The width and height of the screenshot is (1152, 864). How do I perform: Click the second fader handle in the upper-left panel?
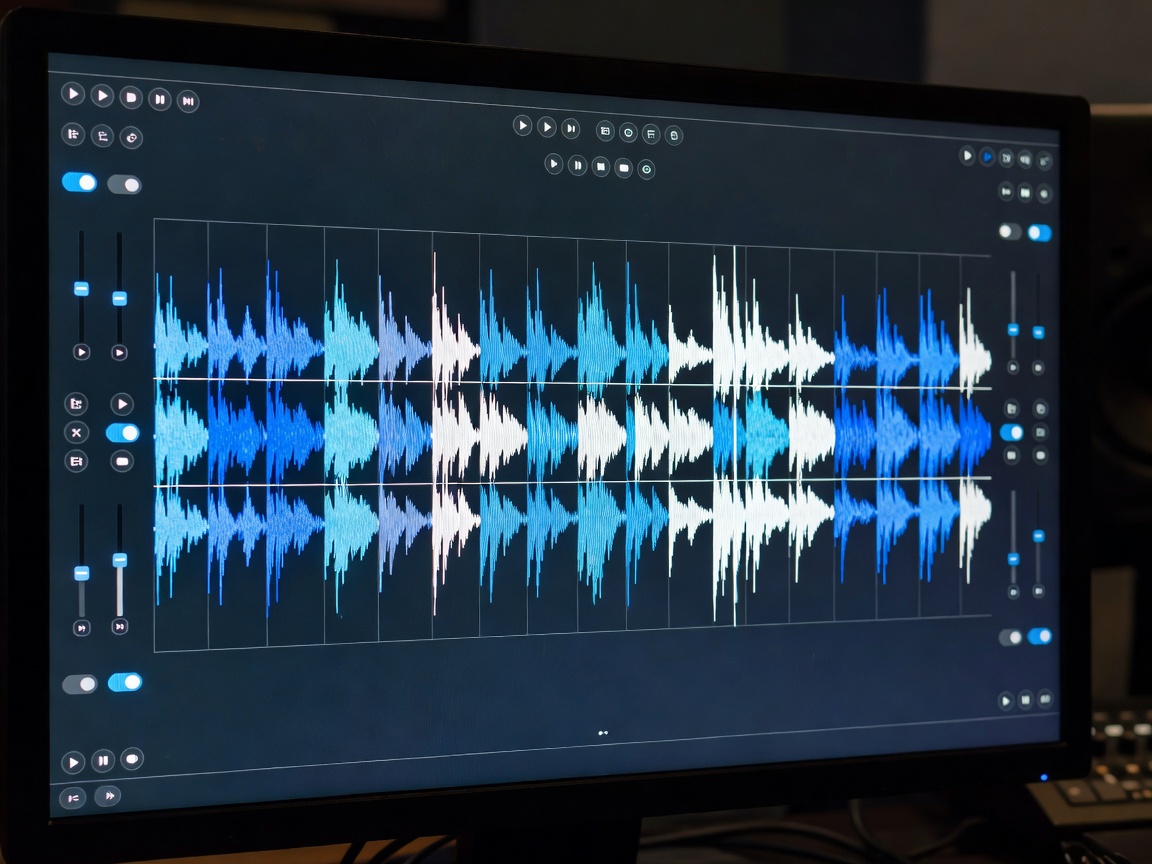pos(119,298)
